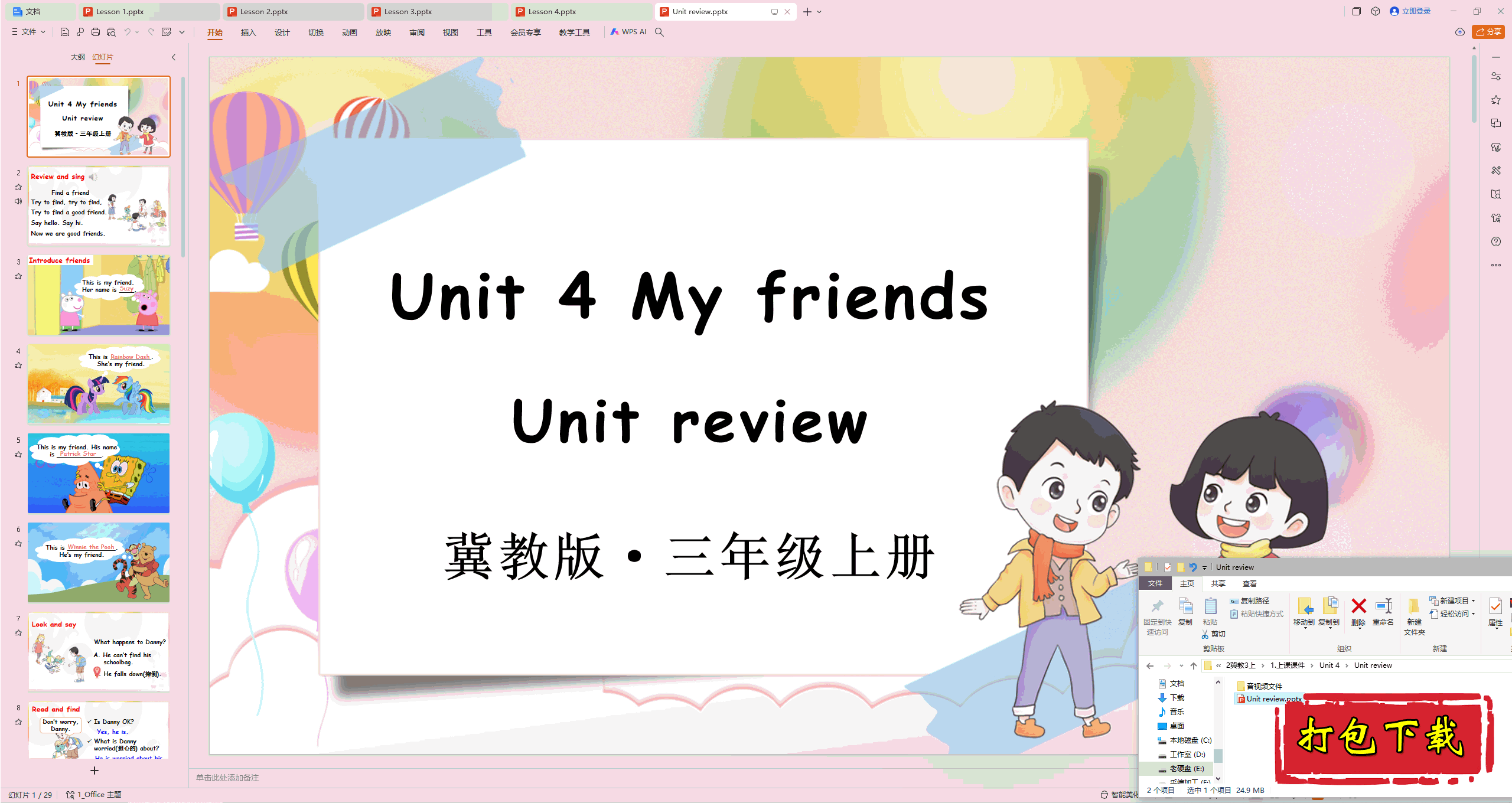Click the Cut scissors icon in Explorer
Image resolution: width=1512 pixels, height=803 pixels.
1205,634
